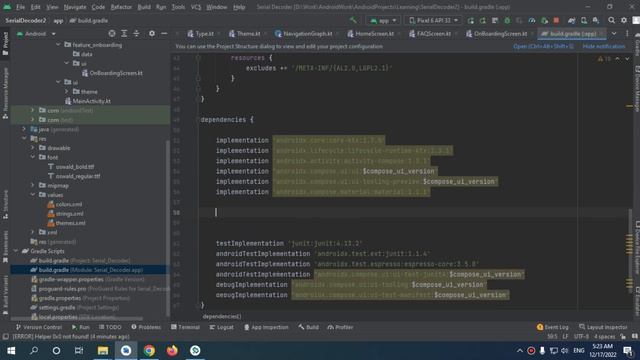Open the Profiler gauge toolbar icon
The image size is (640, 360).
(531, 20)
